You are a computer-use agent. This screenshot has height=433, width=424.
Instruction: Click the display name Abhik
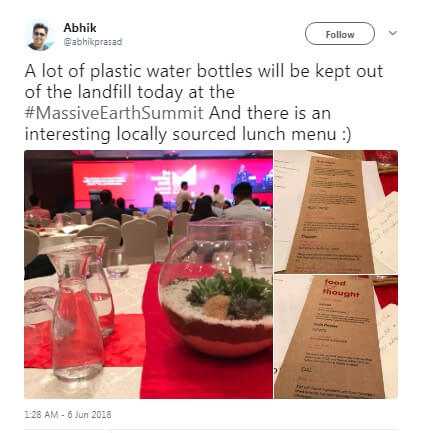[x=80, y=28]
